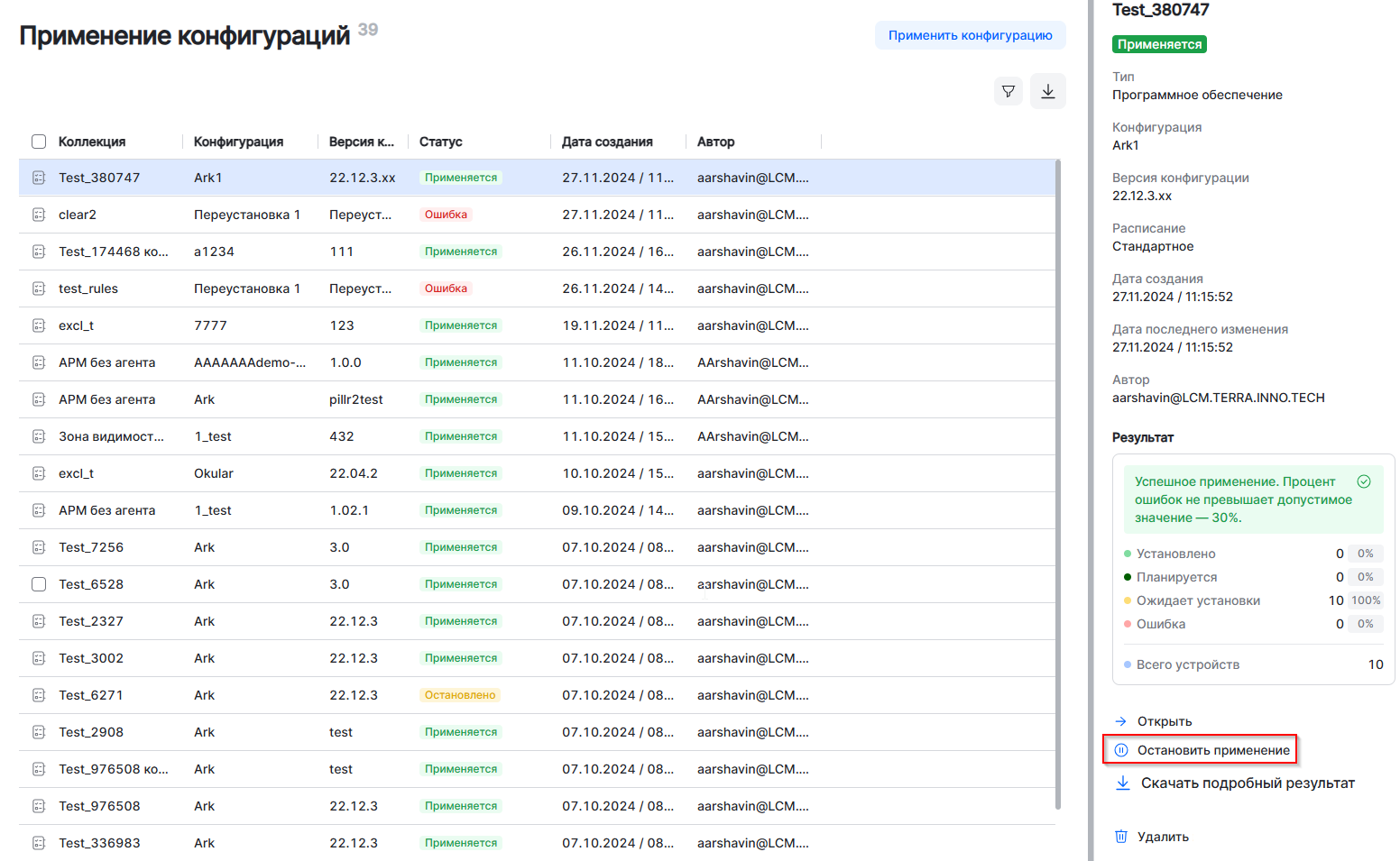This screenshot has height=861, width=1400.
Task: Click the trash icon next to Удалить
Action: [x=1121, y=837]
